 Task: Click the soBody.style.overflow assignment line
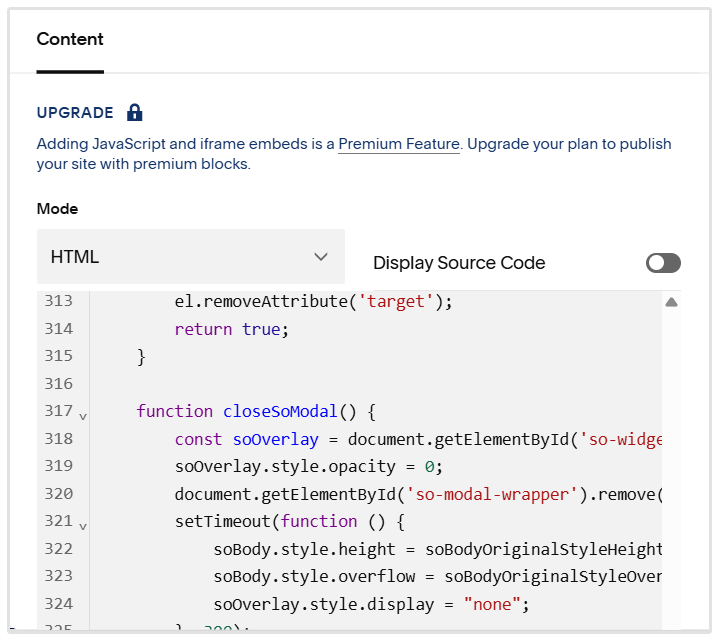[x=437, y=577]
